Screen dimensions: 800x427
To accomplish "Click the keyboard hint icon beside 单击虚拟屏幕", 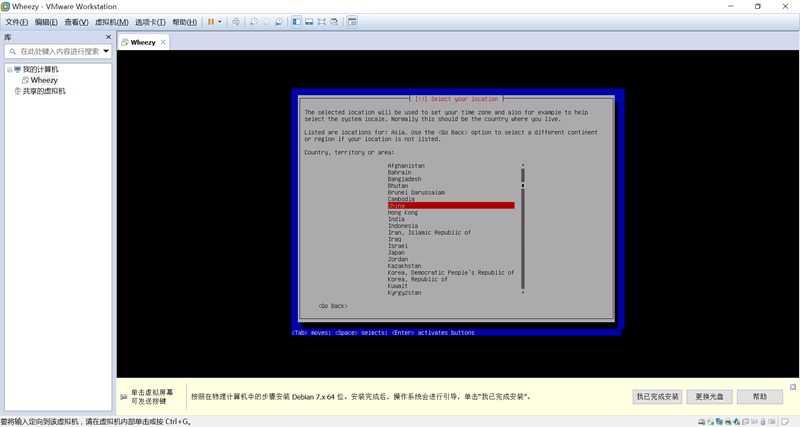I will (123, 396).
